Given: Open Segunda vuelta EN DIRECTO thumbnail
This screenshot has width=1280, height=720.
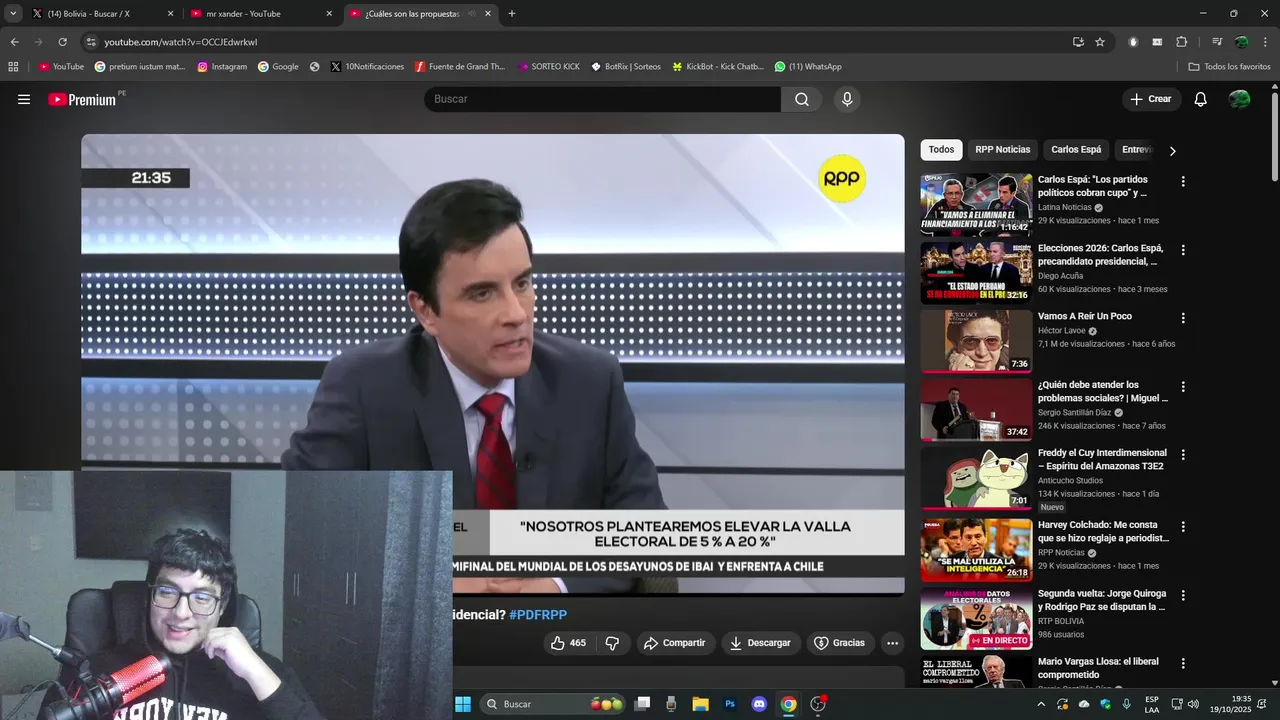Looking at the screenshot, I should pos(976,618).
